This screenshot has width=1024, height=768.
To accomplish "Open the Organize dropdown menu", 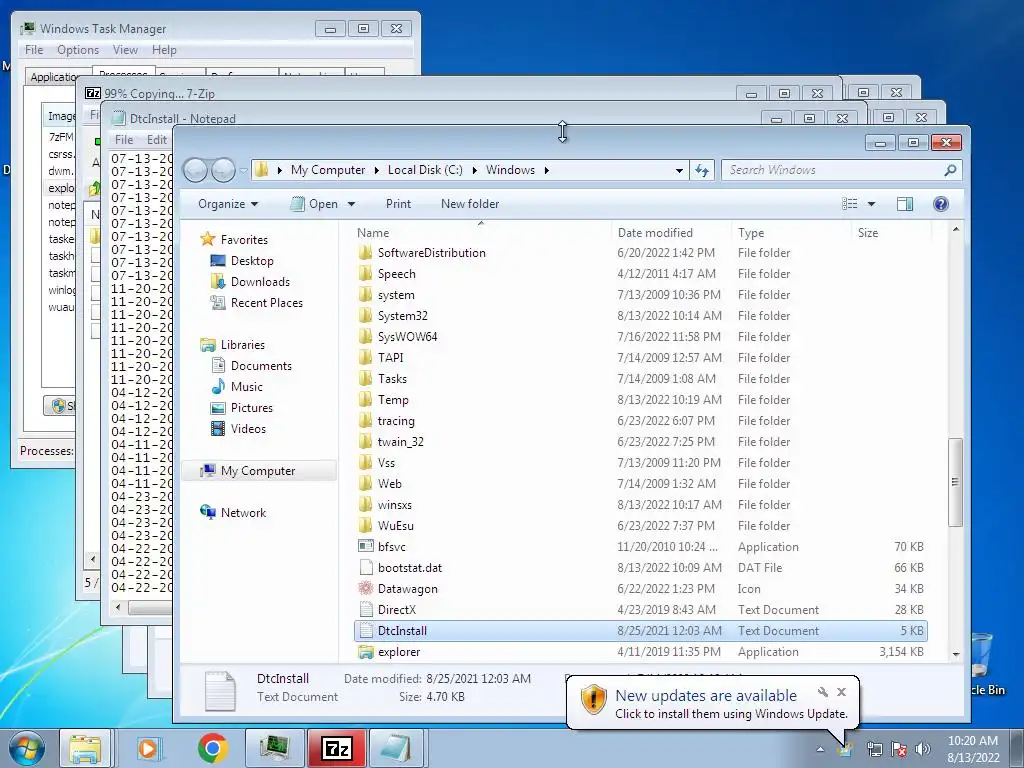I will [228, 204].
